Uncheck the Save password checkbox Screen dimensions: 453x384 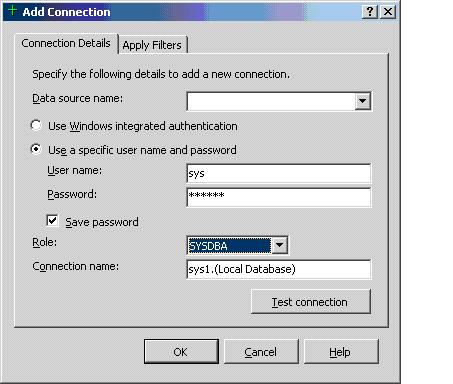(53, 220)
